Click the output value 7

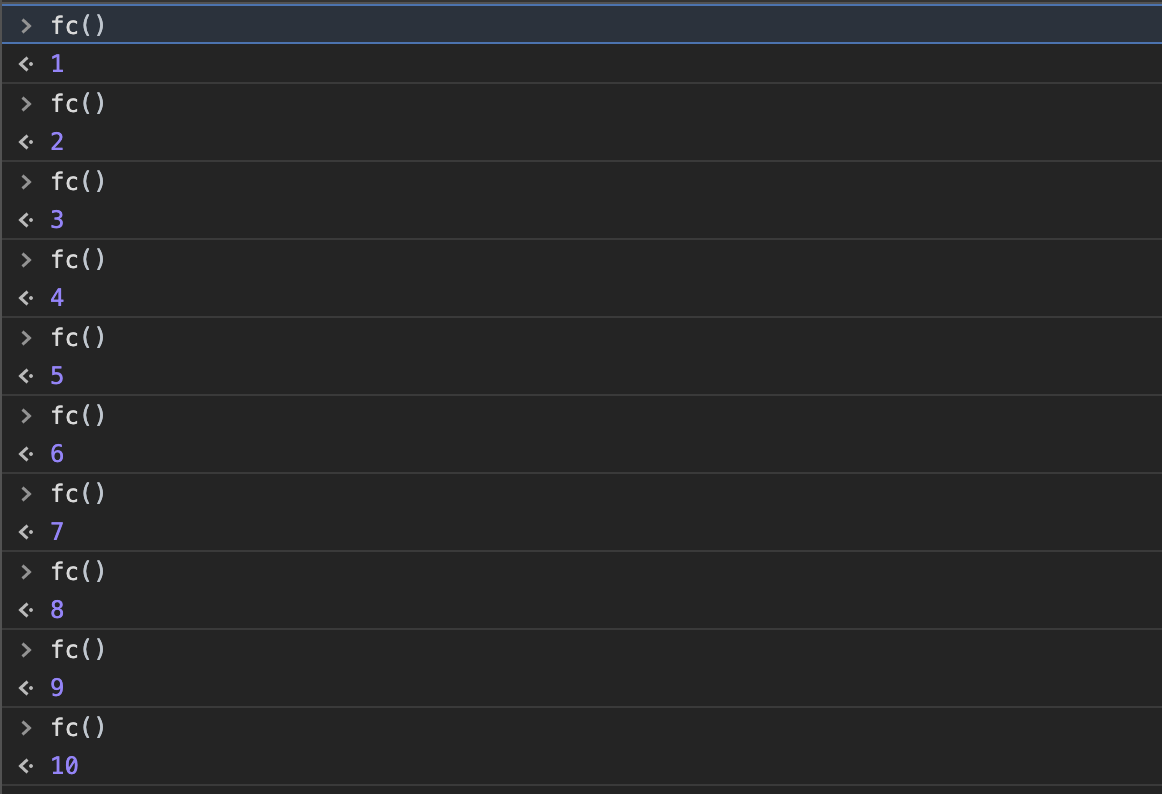(57, 532)
